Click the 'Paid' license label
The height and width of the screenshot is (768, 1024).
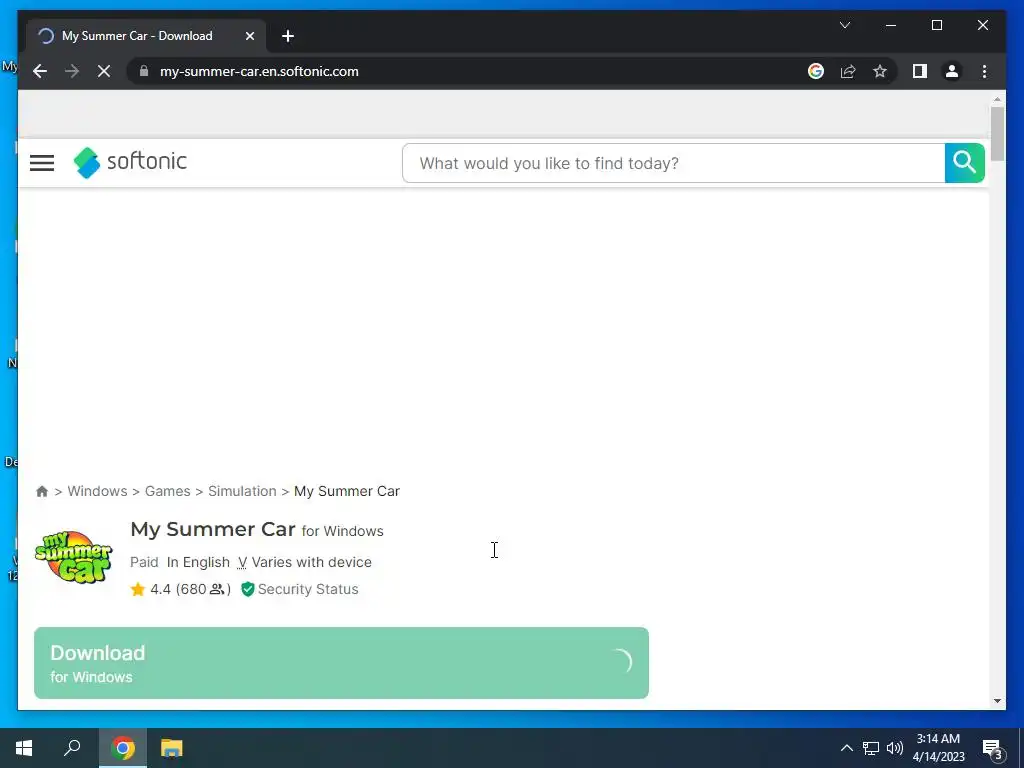point(144,562)
